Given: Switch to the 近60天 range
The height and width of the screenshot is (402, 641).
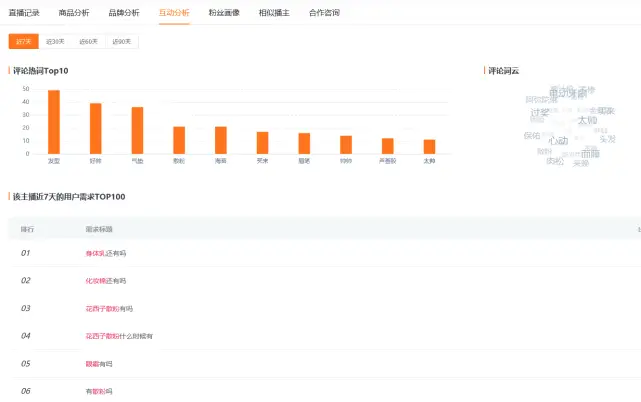Looking at the screenshot, I should (x=88, y=41).
